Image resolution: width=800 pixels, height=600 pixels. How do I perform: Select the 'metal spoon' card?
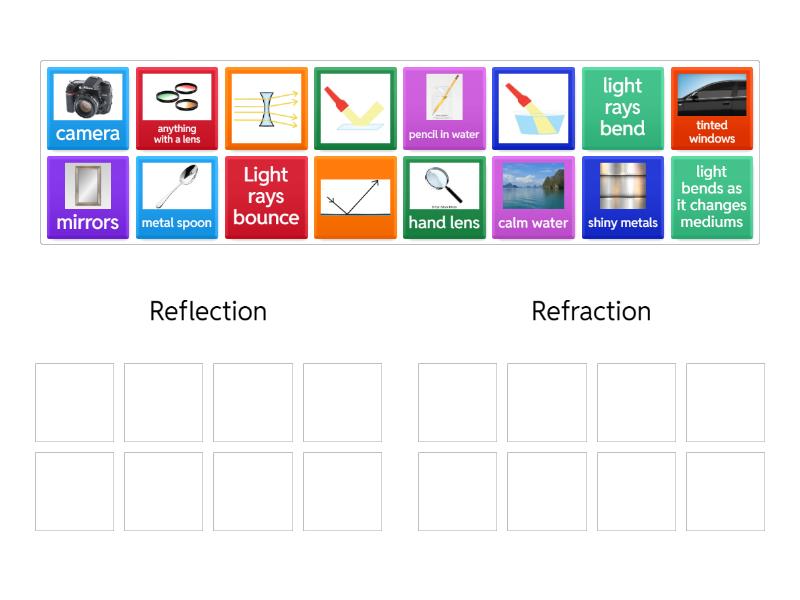tap(177, 197)
